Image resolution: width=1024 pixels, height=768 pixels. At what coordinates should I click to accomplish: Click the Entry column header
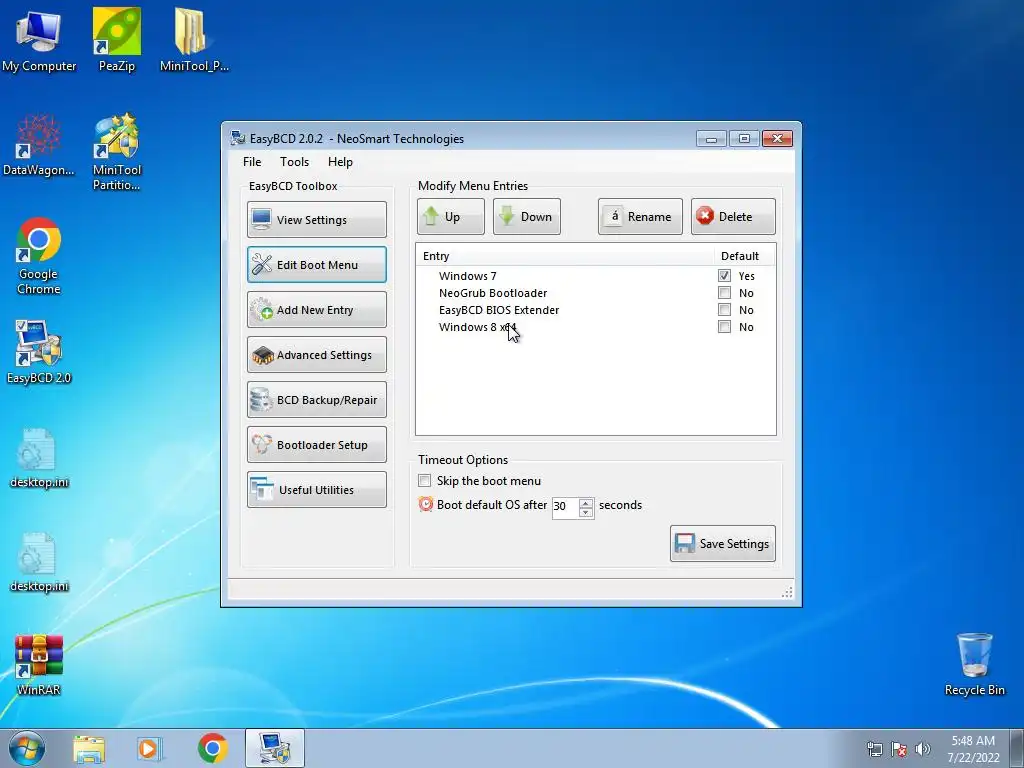pyautogui.click(x=565, y=256)
